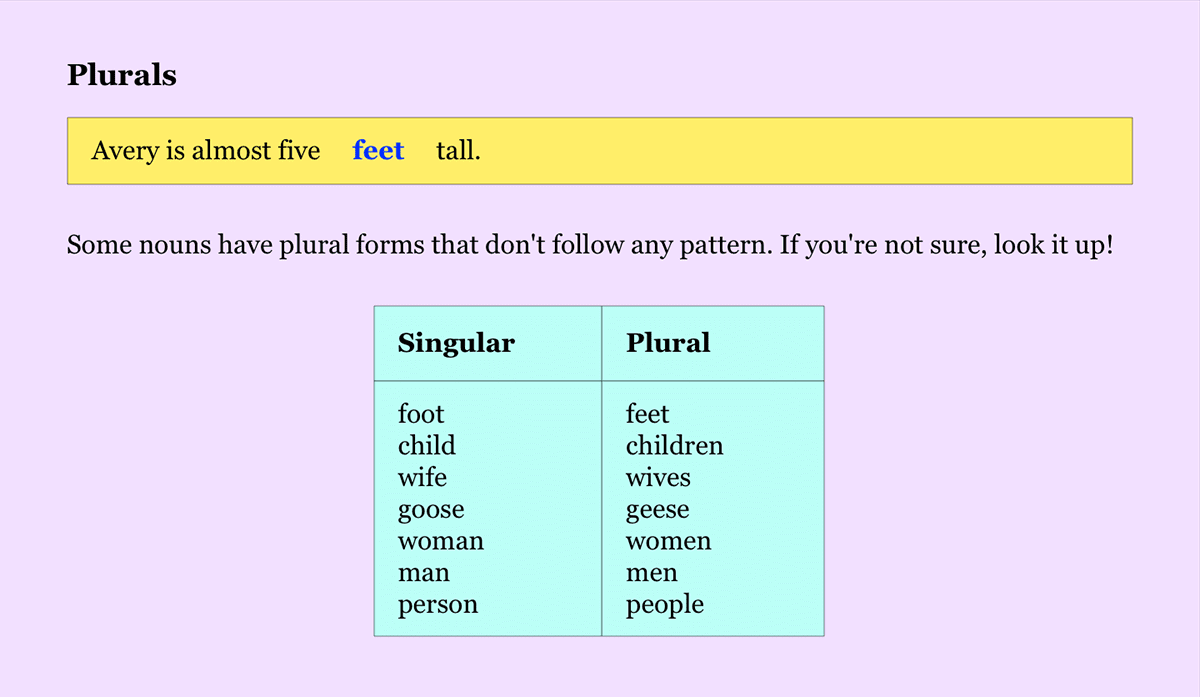Click the word "geese" in the table
The image size is (1200, 697).
657,510
